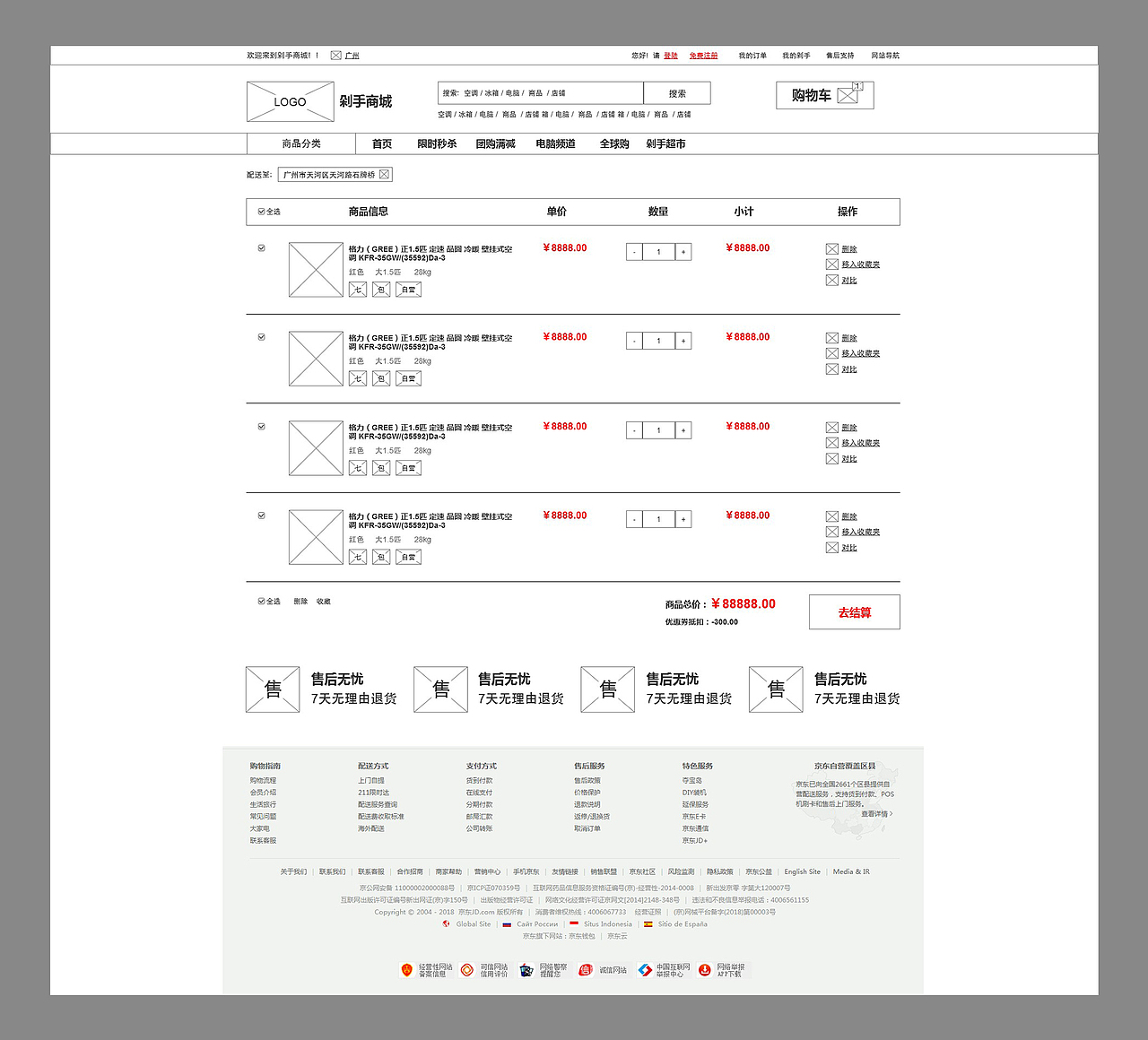Go to the 首页 home tab
This screenshot has height=1040, width=1148.
[382, 143]
